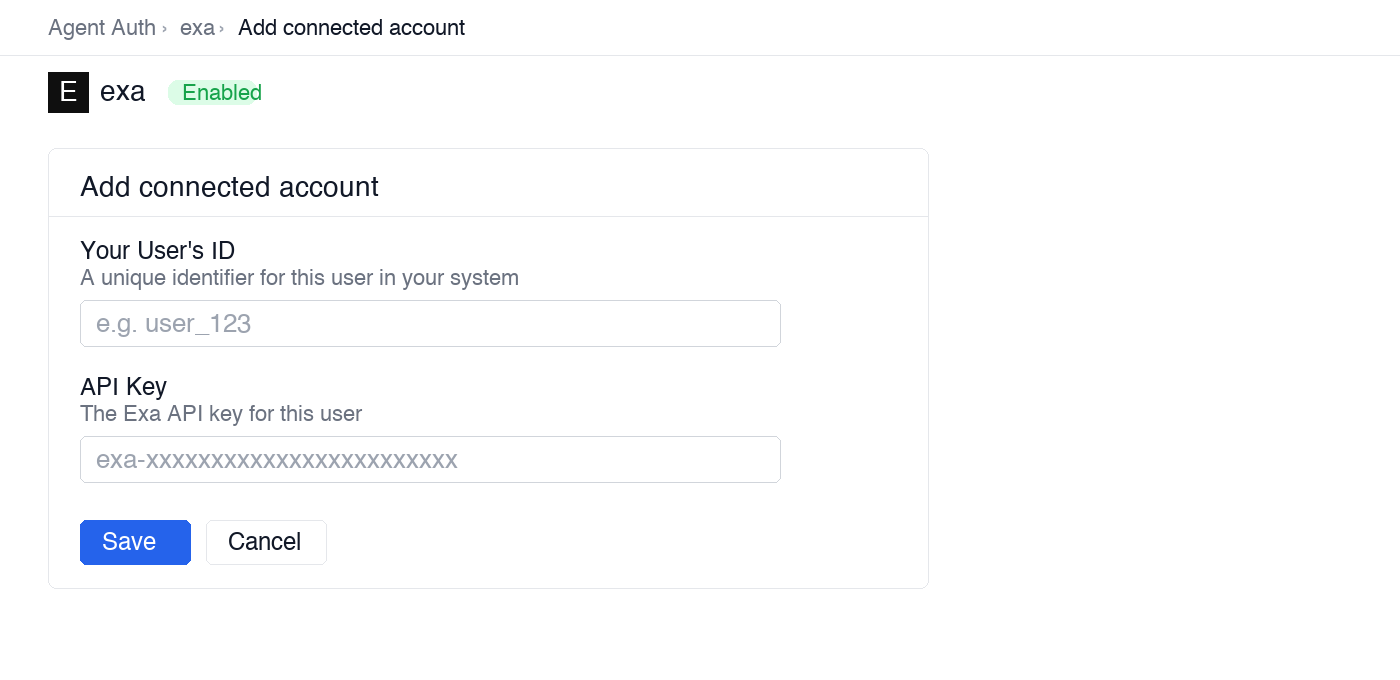Select the Add connected account breadcrumb item
This screenshot has width=1400, height=680.
pyautogui.click(x=351, y=27)
